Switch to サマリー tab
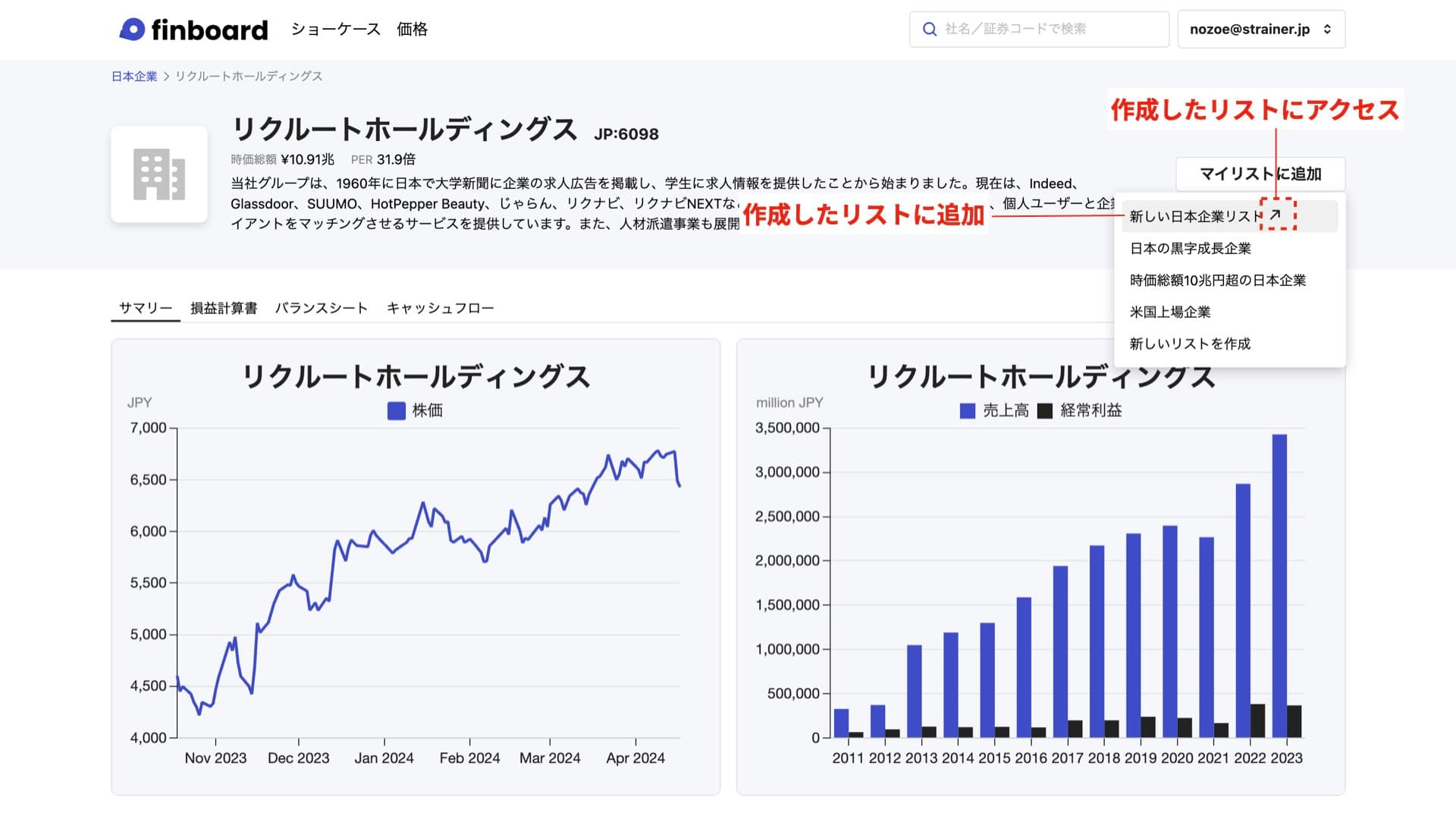 (x=146, y=308)
